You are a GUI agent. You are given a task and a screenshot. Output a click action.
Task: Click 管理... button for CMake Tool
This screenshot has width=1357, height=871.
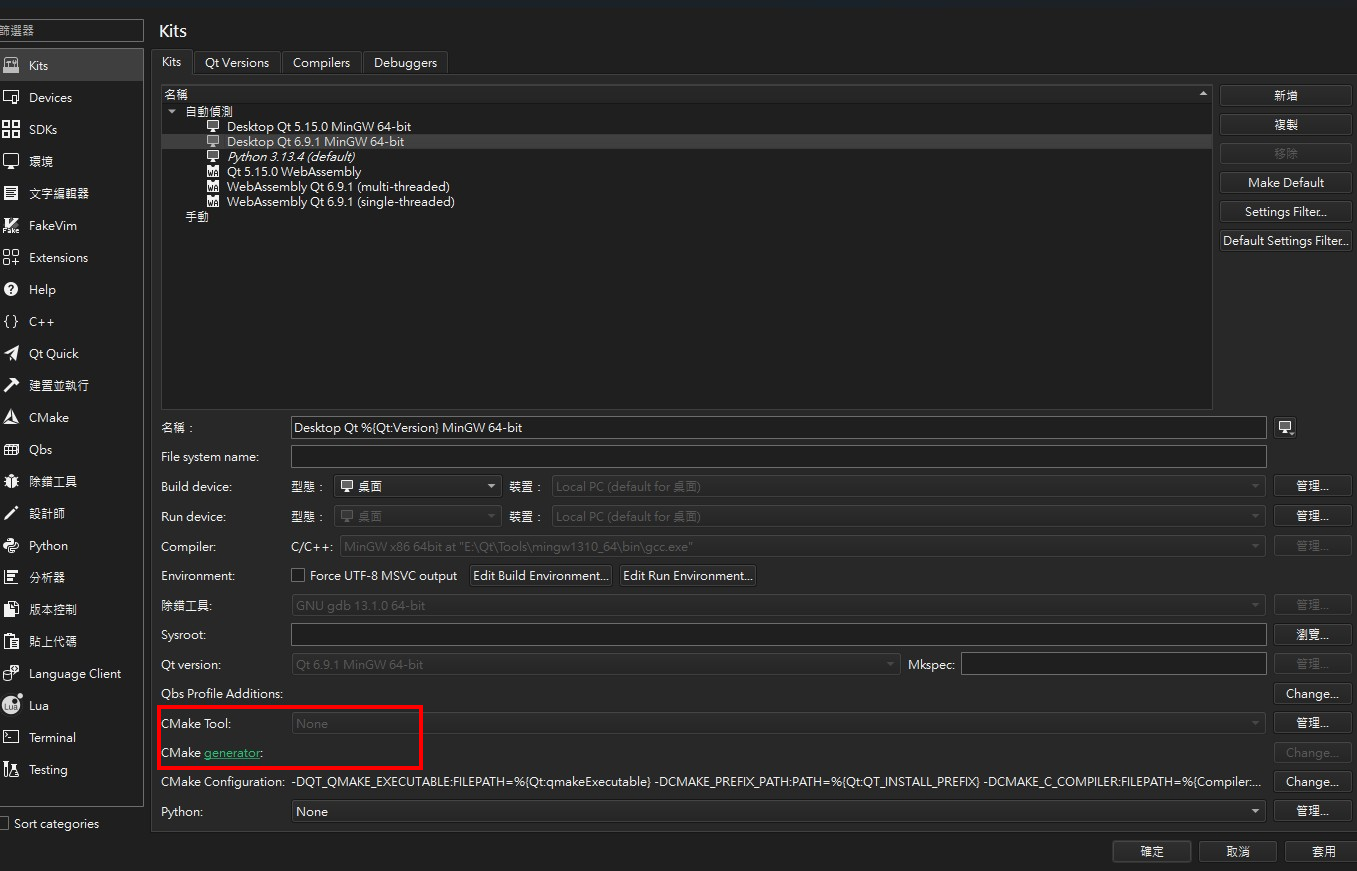pos(1312,722)
